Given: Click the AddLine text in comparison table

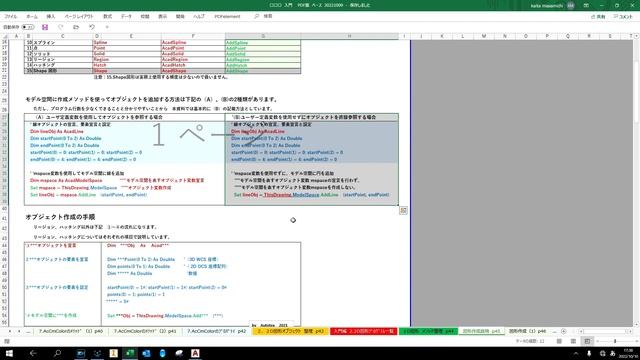Looking at the screenshot, I should click(x=328, y=195).
